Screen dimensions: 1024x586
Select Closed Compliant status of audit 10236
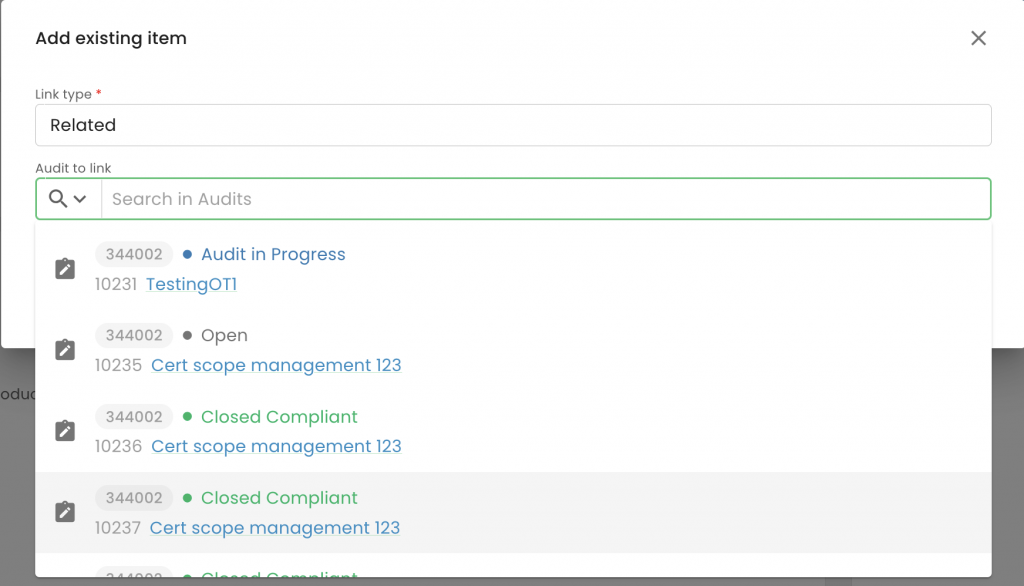tap(279, 416)
